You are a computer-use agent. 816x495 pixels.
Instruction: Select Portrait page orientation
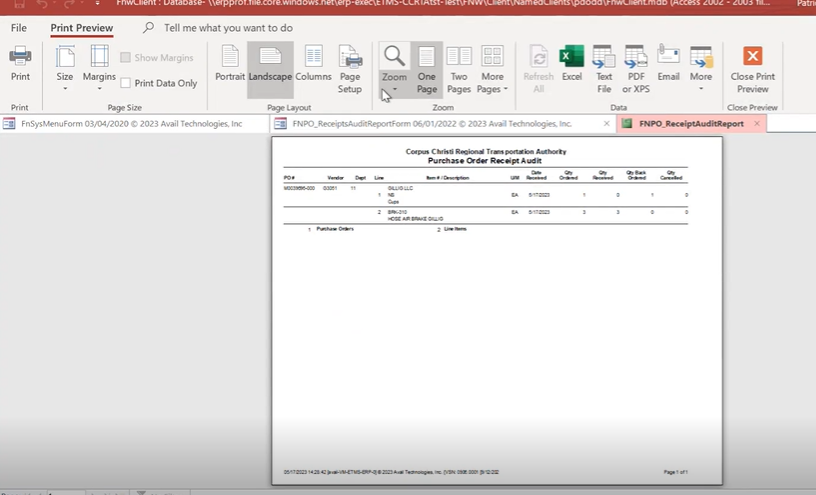click(x=230, y=64)
